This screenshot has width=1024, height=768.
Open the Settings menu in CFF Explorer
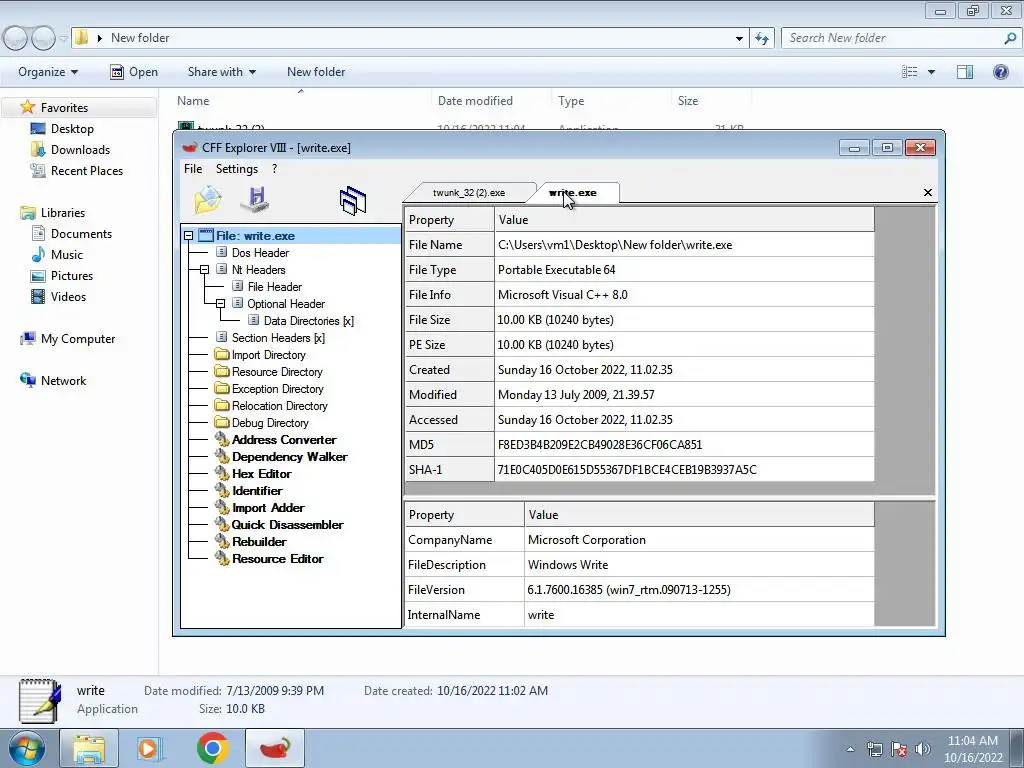(236, 169)
